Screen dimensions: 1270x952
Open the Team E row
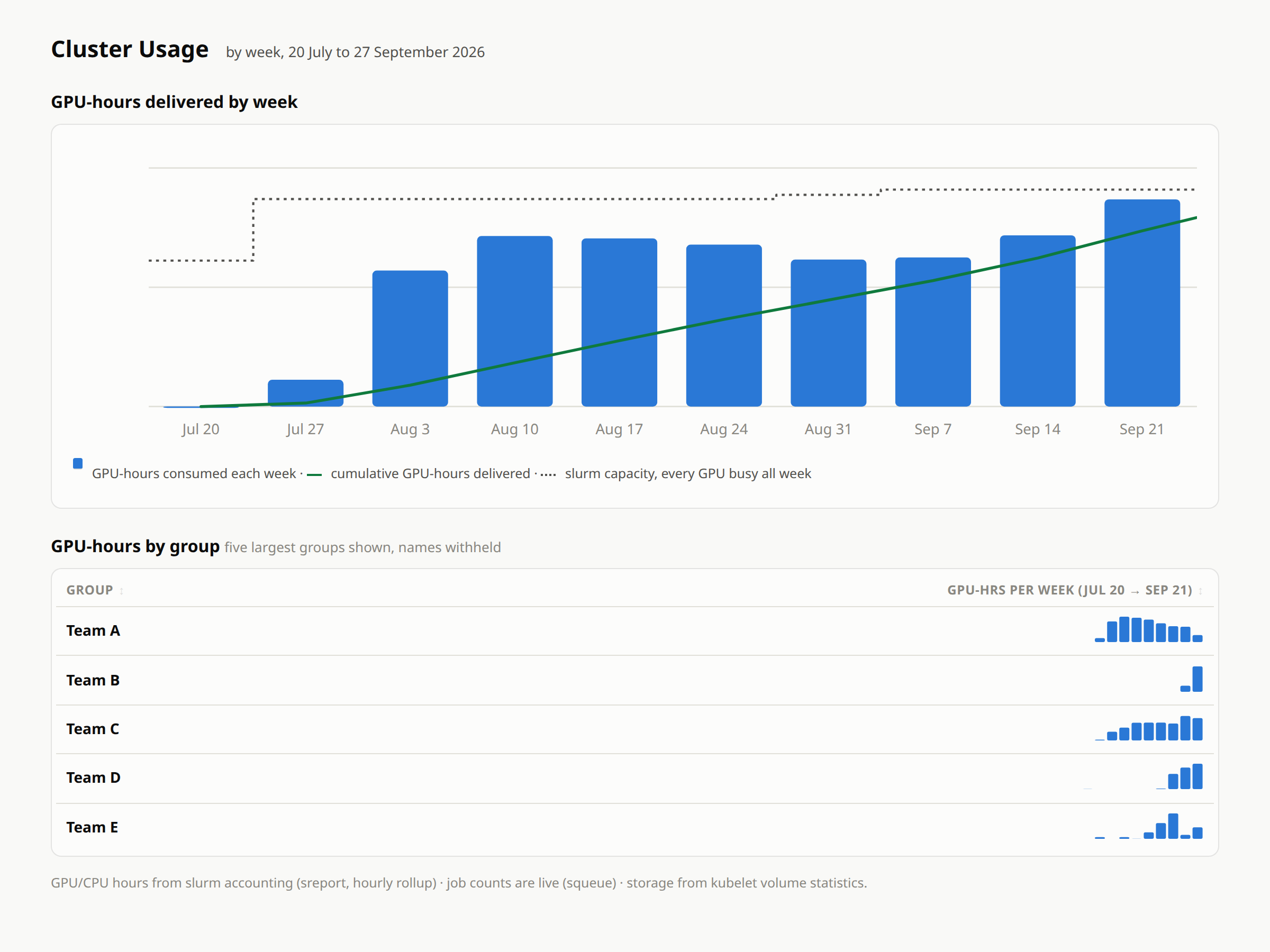pyautogui.click(x=634, y=828)
